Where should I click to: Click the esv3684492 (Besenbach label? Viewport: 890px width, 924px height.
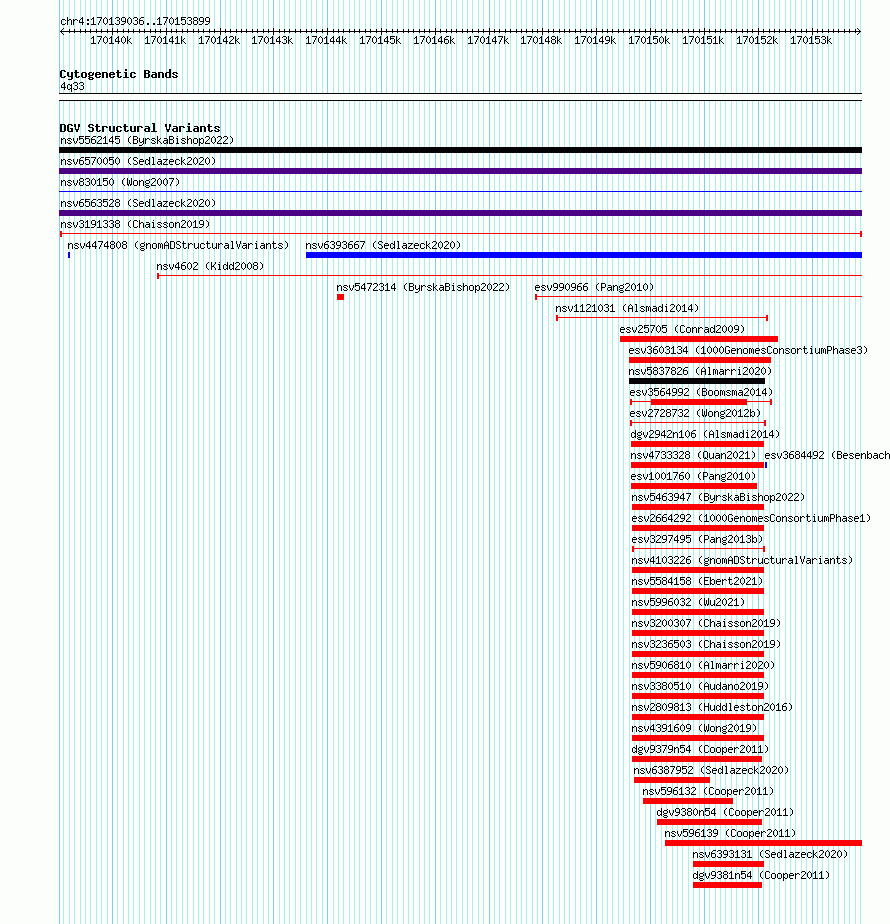click(x=827, y=456)
